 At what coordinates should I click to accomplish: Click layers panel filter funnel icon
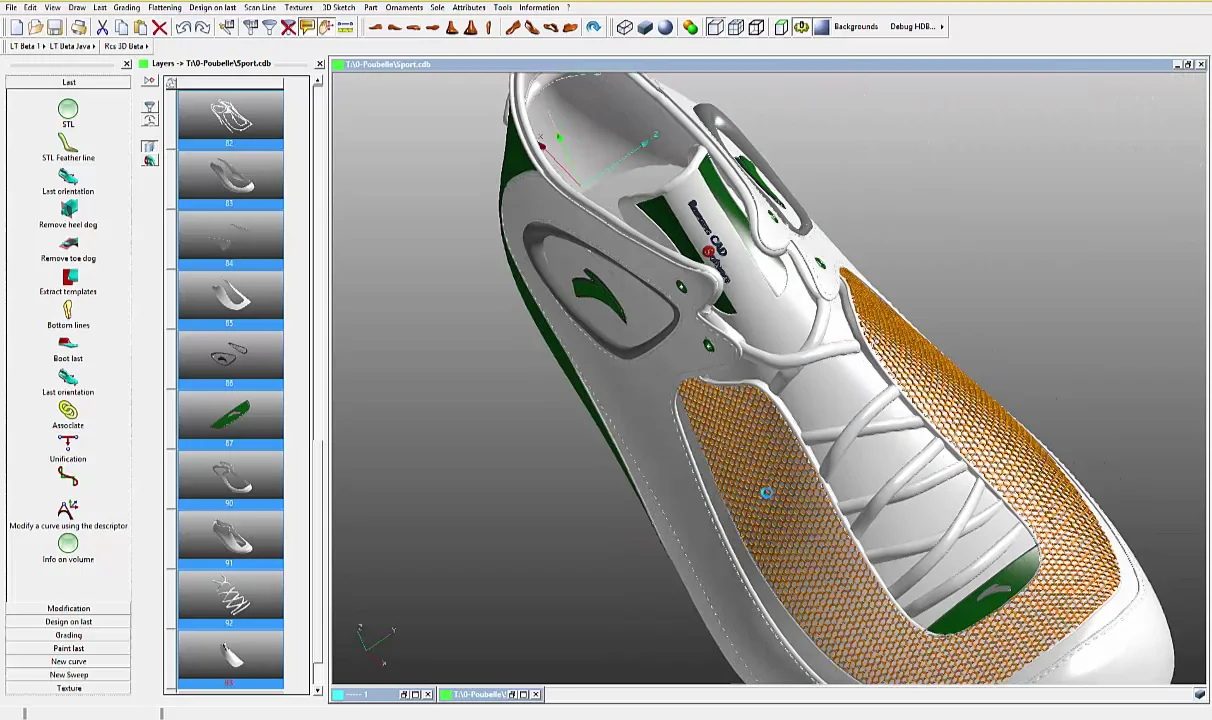(x=149, y=107)
